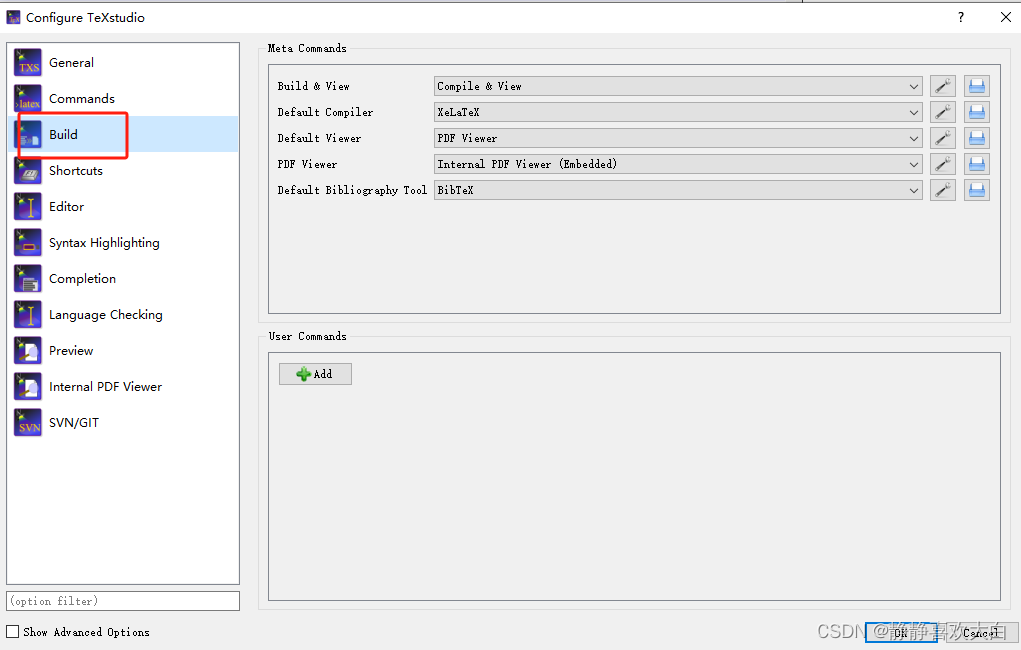Screen dimensions: 1021x650
Task: Select SVN/GIT settings page
Action: [x=123, y=423]
